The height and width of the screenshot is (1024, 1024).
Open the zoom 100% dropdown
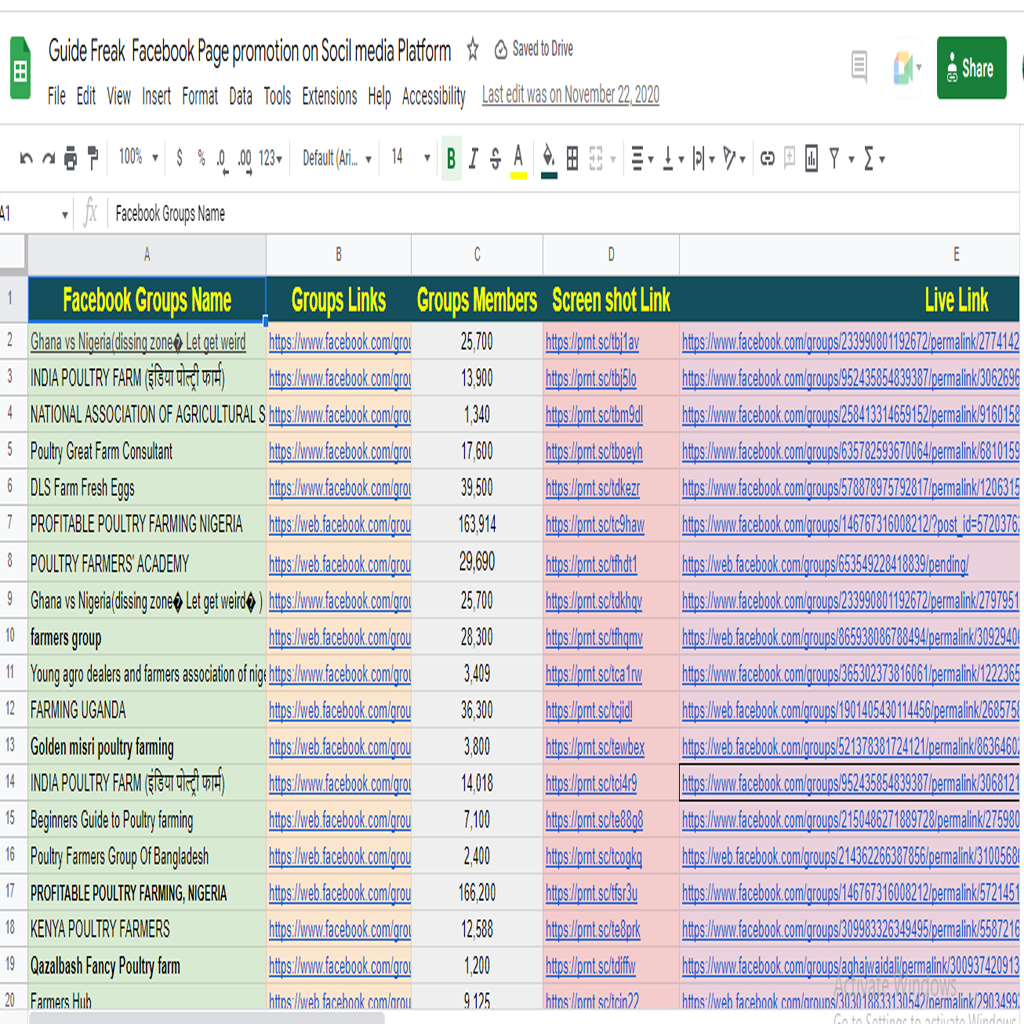[x=138, y=157]
